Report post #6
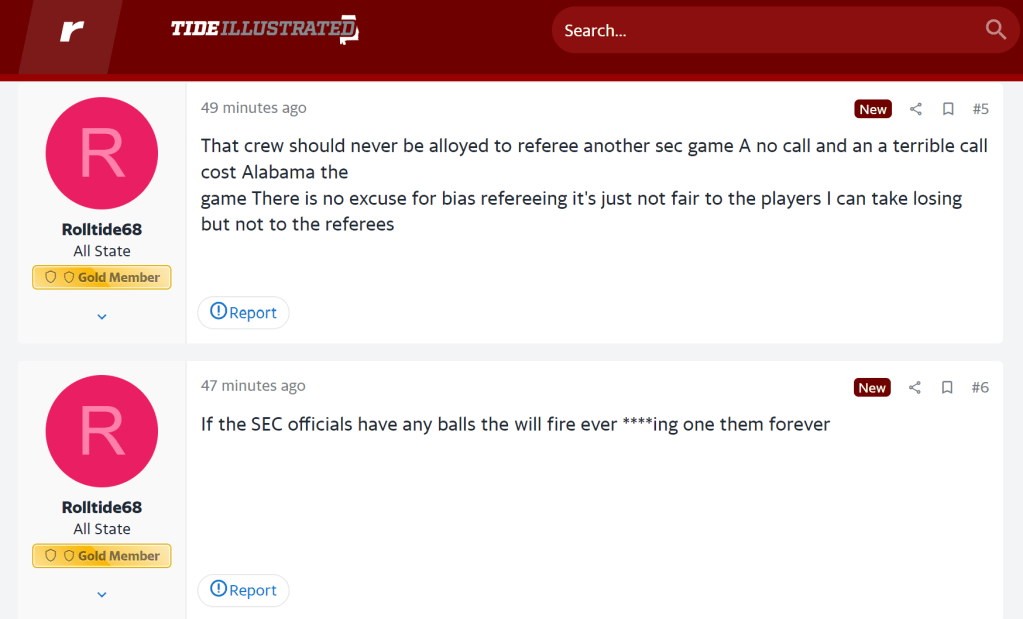 [x=243, y=590]
